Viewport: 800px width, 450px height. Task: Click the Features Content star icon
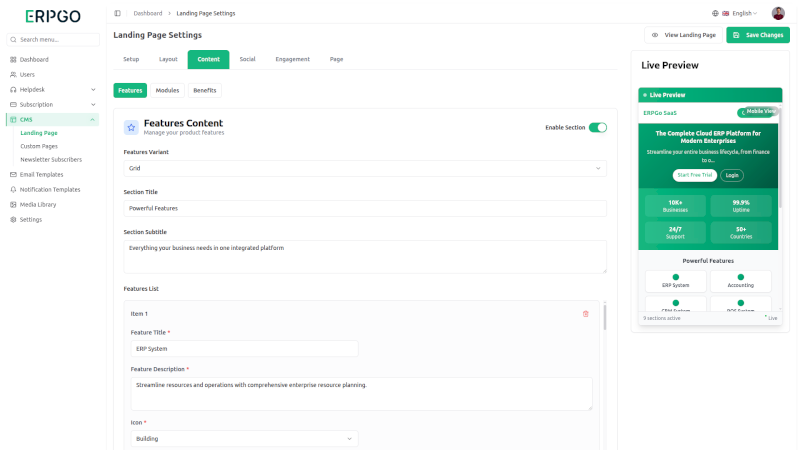[x=131, y=128]
